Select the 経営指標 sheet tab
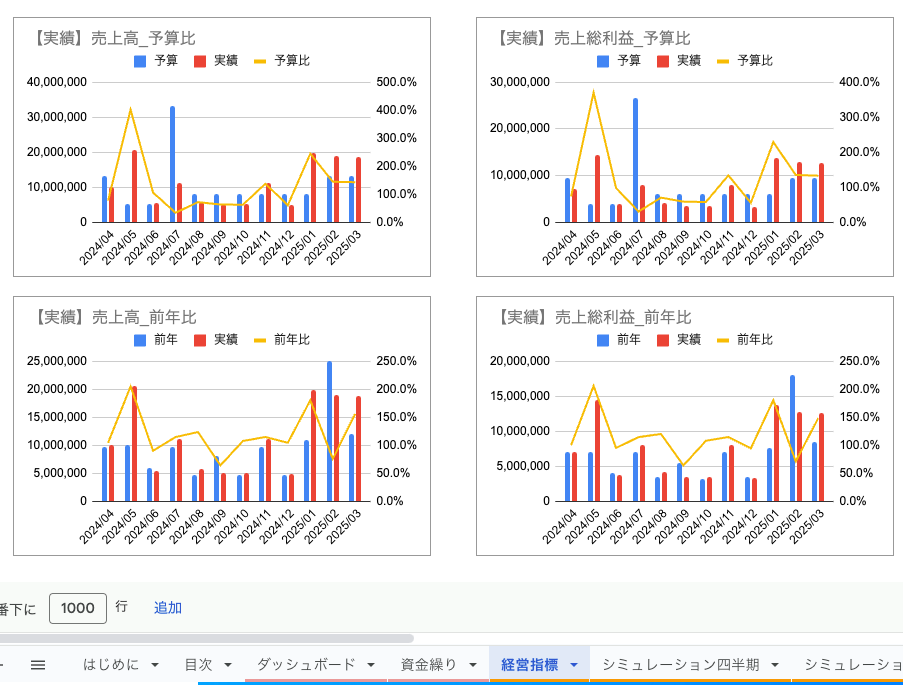Viewport: 903px width, 685px height. 529,665
